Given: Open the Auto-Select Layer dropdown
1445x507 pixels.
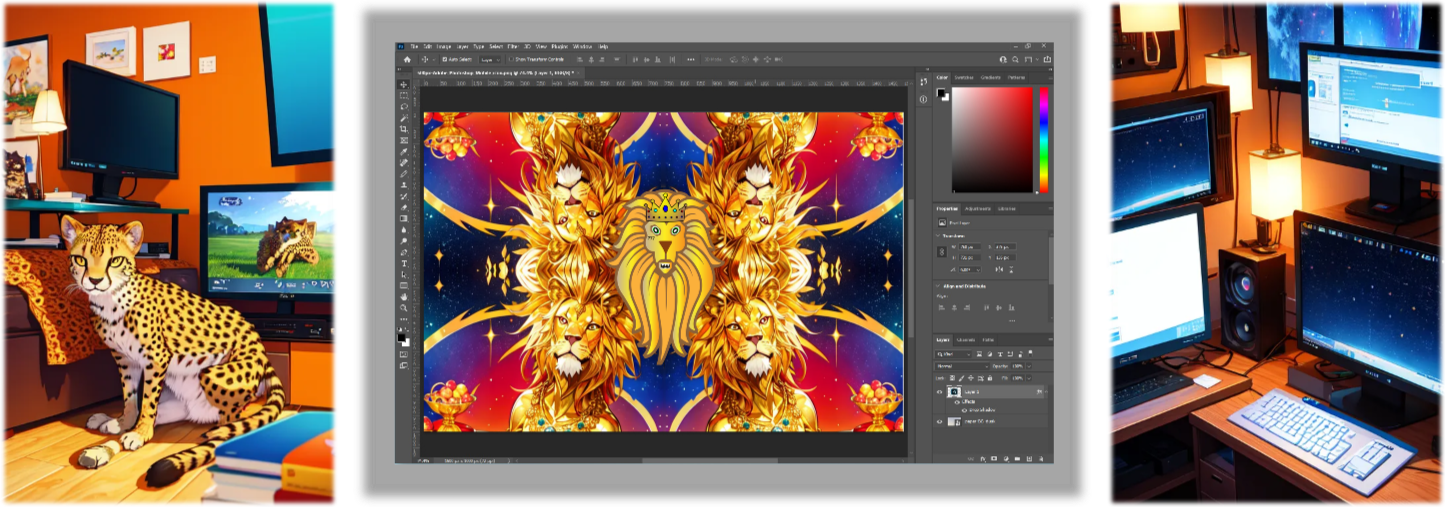Looking at the screenshot, I should [x=492, y=60].
